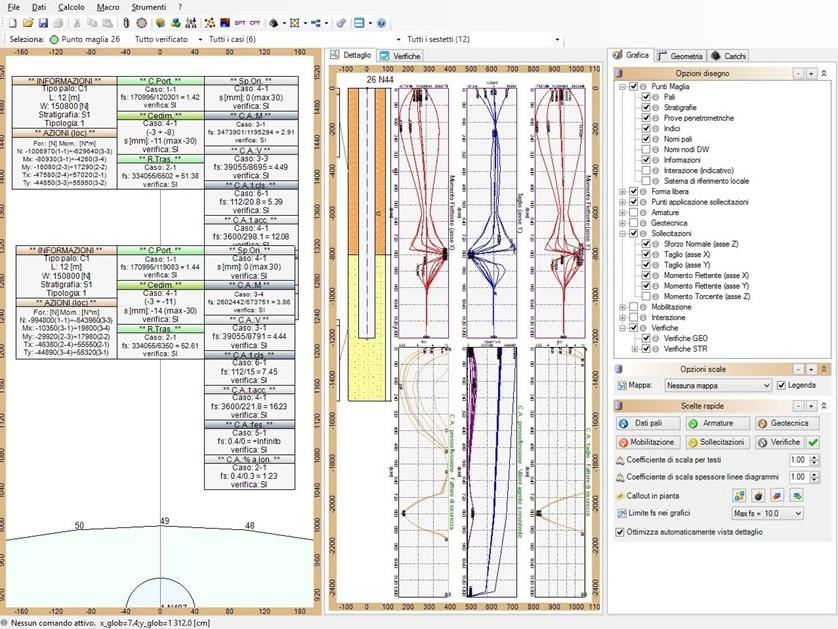Select the CPT toolbar icon

tap(254, 23)
